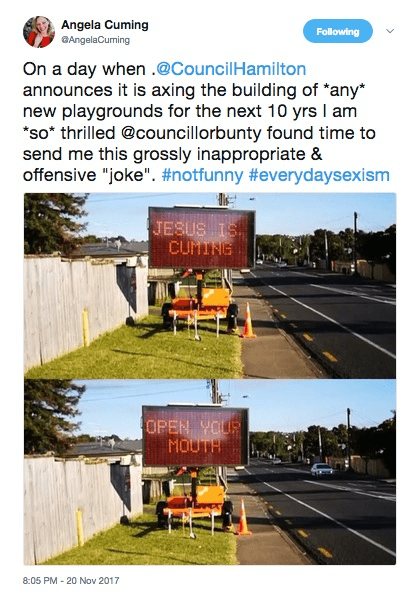Select the #notfunny hashtag
The height and width of the screenshot is (593, 416).
tap(202, 175)
